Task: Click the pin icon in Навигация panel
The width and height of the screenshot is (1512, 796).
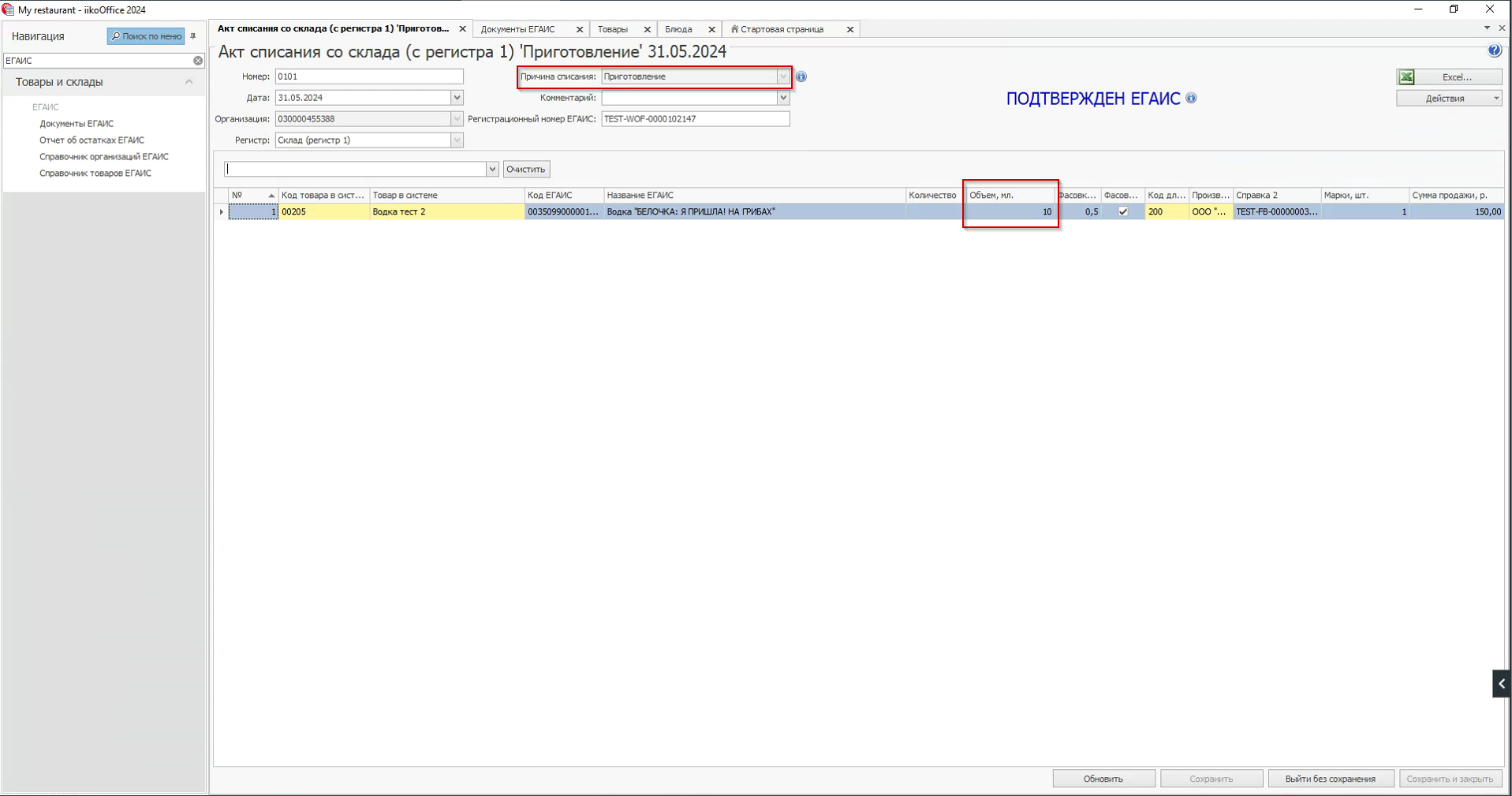Action: coord(193,36)
